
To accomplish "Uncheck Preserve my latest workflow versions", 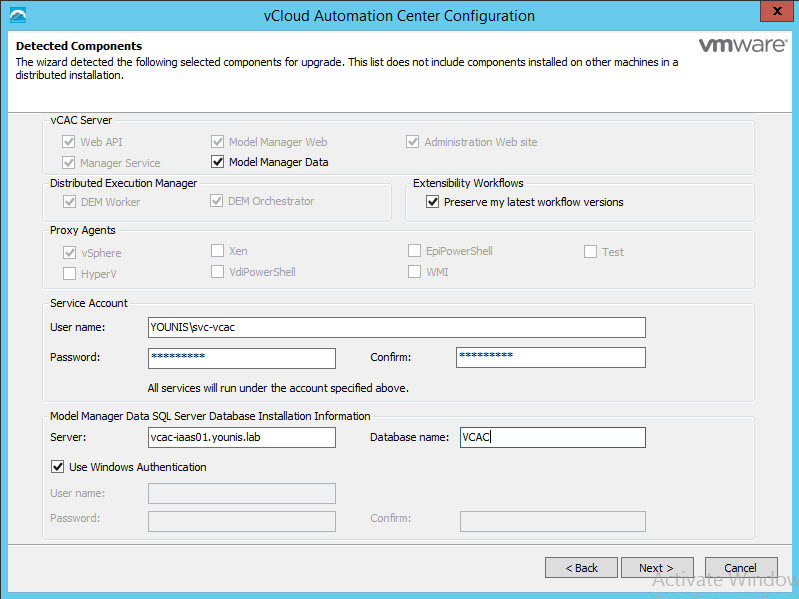I will click(433, 202).
